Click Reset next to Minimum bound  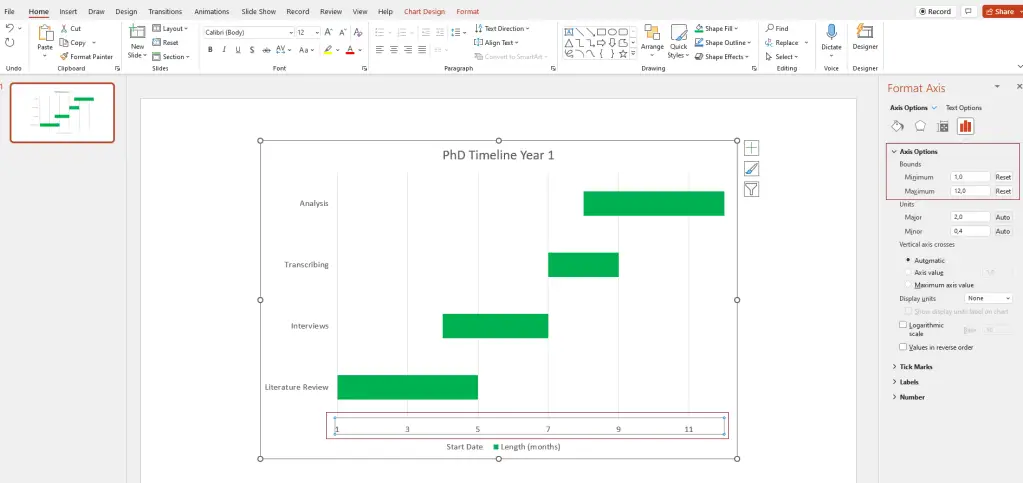click(x=1003, y=177)
